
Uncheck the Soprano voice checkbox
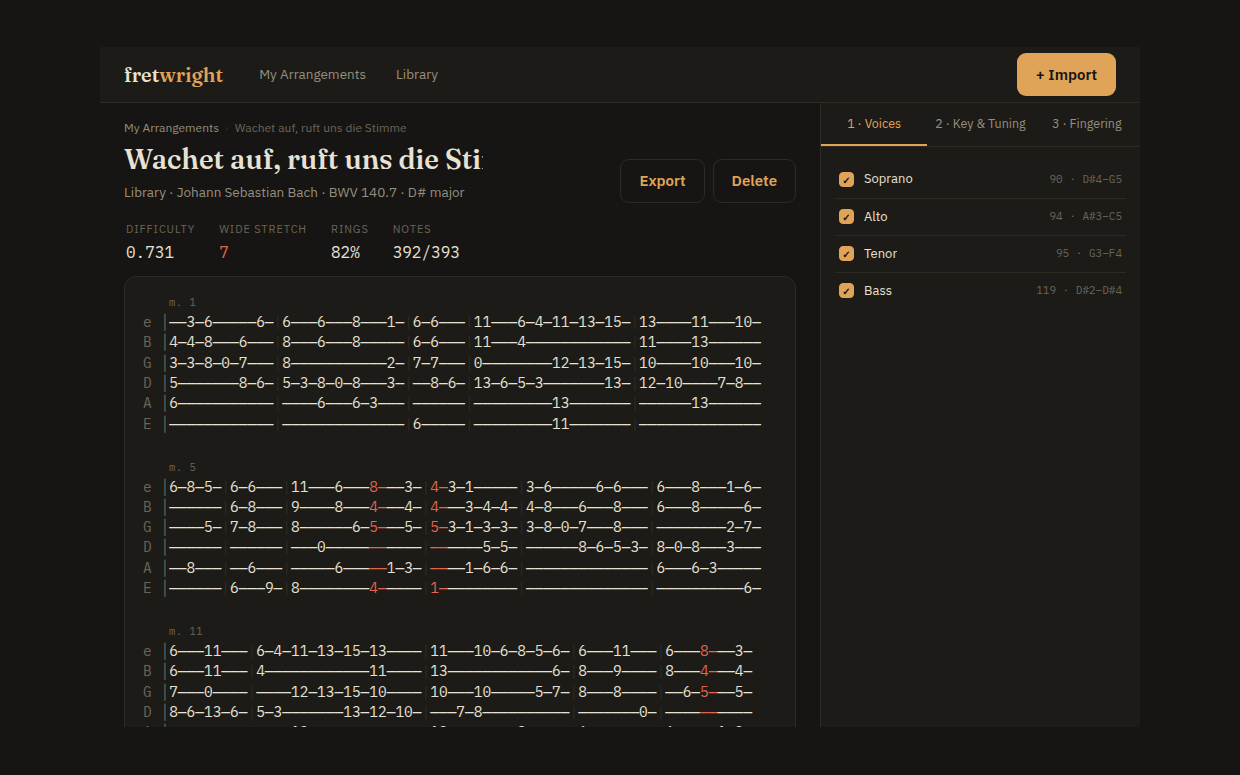tap(846, 179)
